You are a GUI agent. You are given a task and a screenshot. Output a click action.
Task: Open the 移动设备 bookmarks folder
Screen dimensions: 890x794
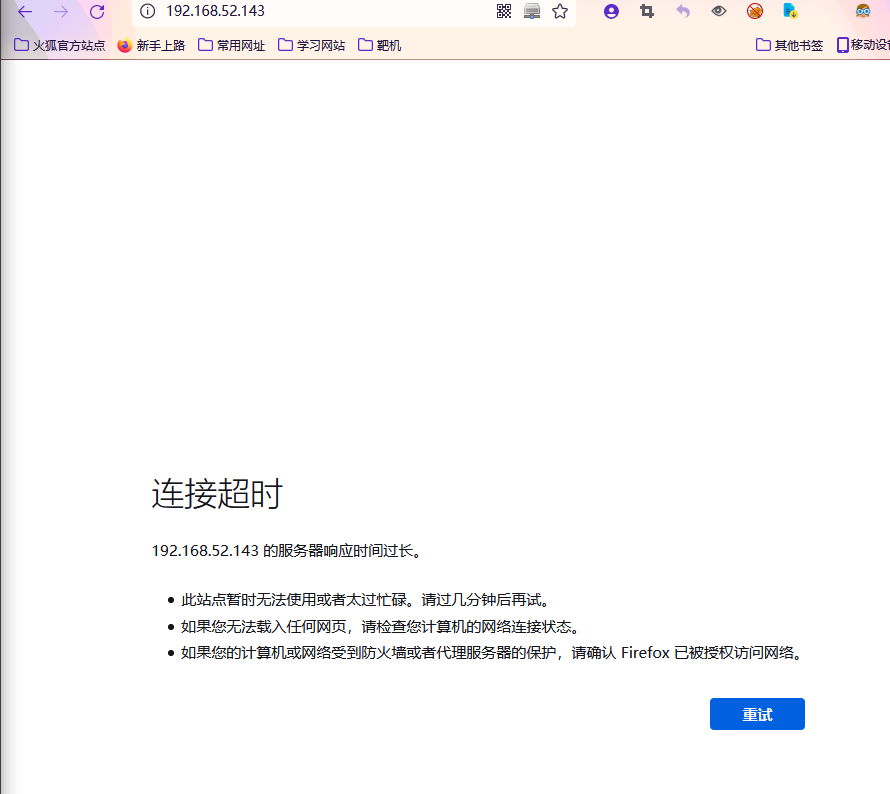click(x=863, y=45)
